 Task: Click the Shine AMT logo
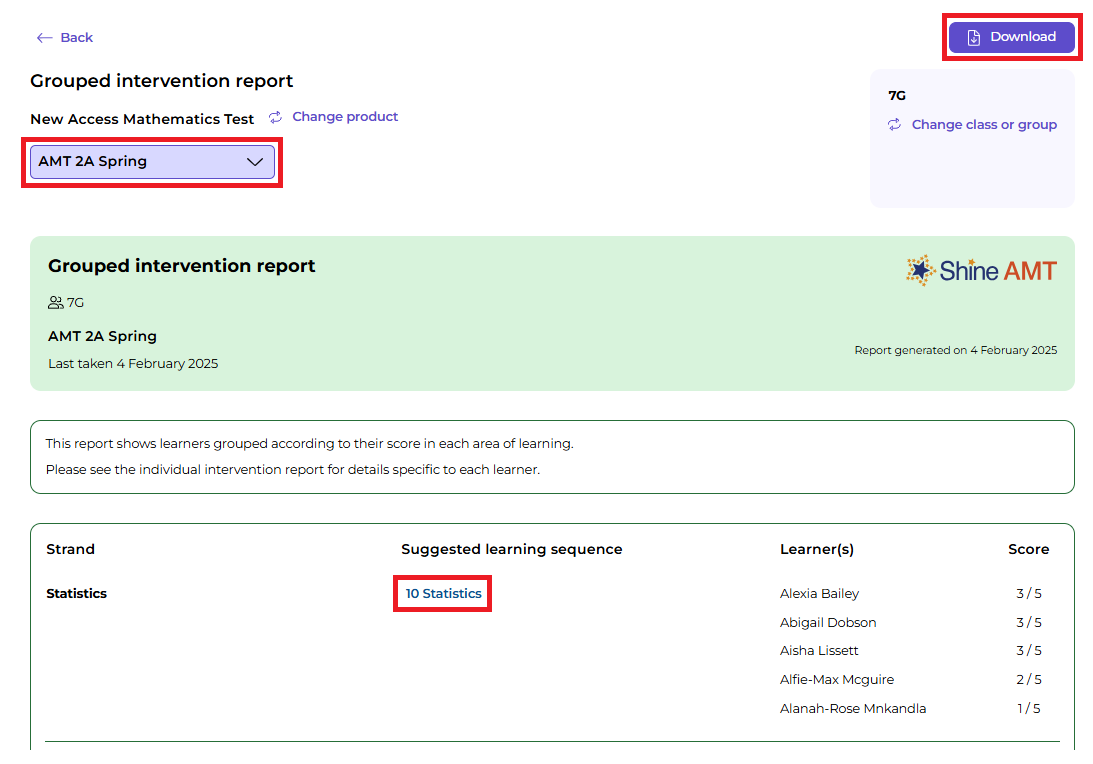click(981, 270)
